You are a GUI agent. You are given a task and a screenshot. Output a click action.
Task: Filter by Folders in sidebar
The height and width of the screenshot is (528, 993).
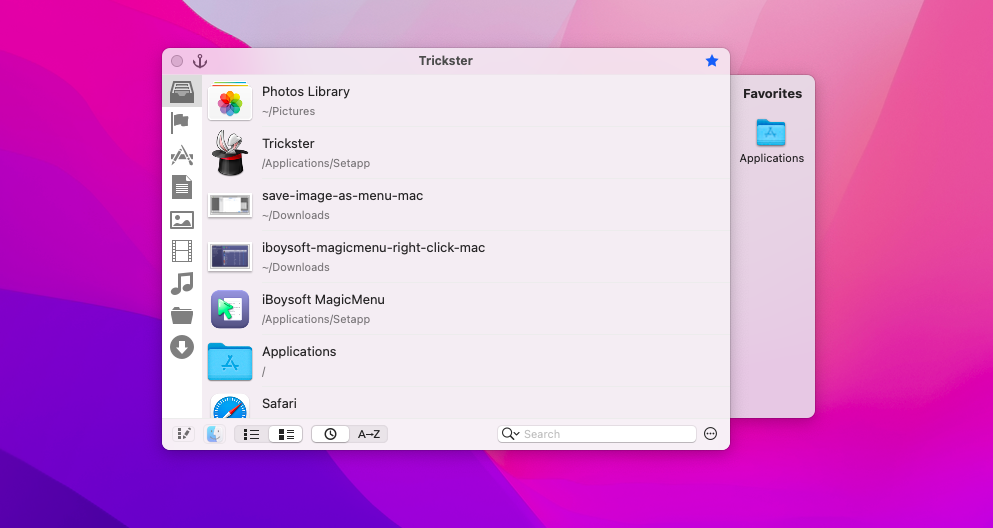182,315
